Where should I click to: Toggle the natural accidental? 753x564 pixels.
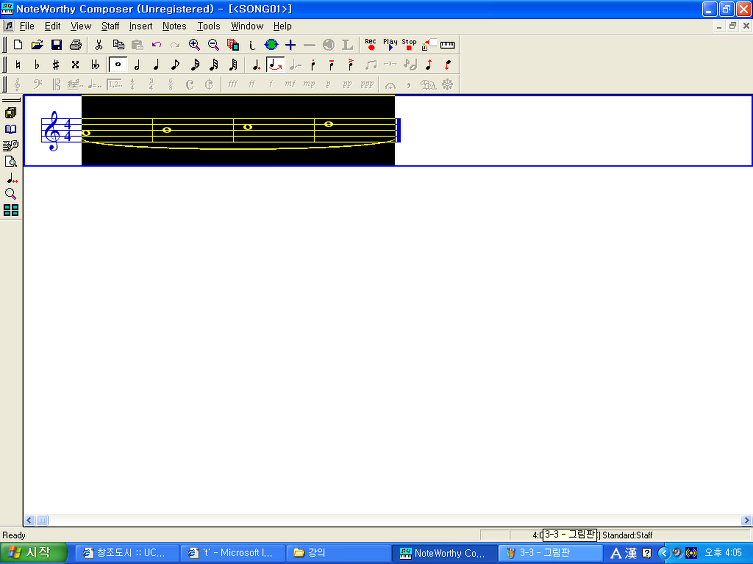(x=18, y=64)
